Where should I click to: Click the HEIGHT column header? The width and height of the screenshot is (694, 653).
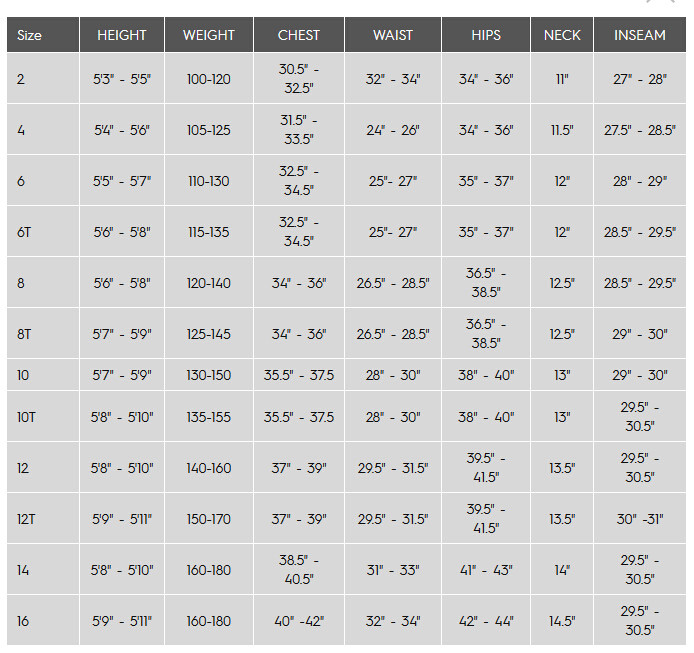[x=122, y=35]
